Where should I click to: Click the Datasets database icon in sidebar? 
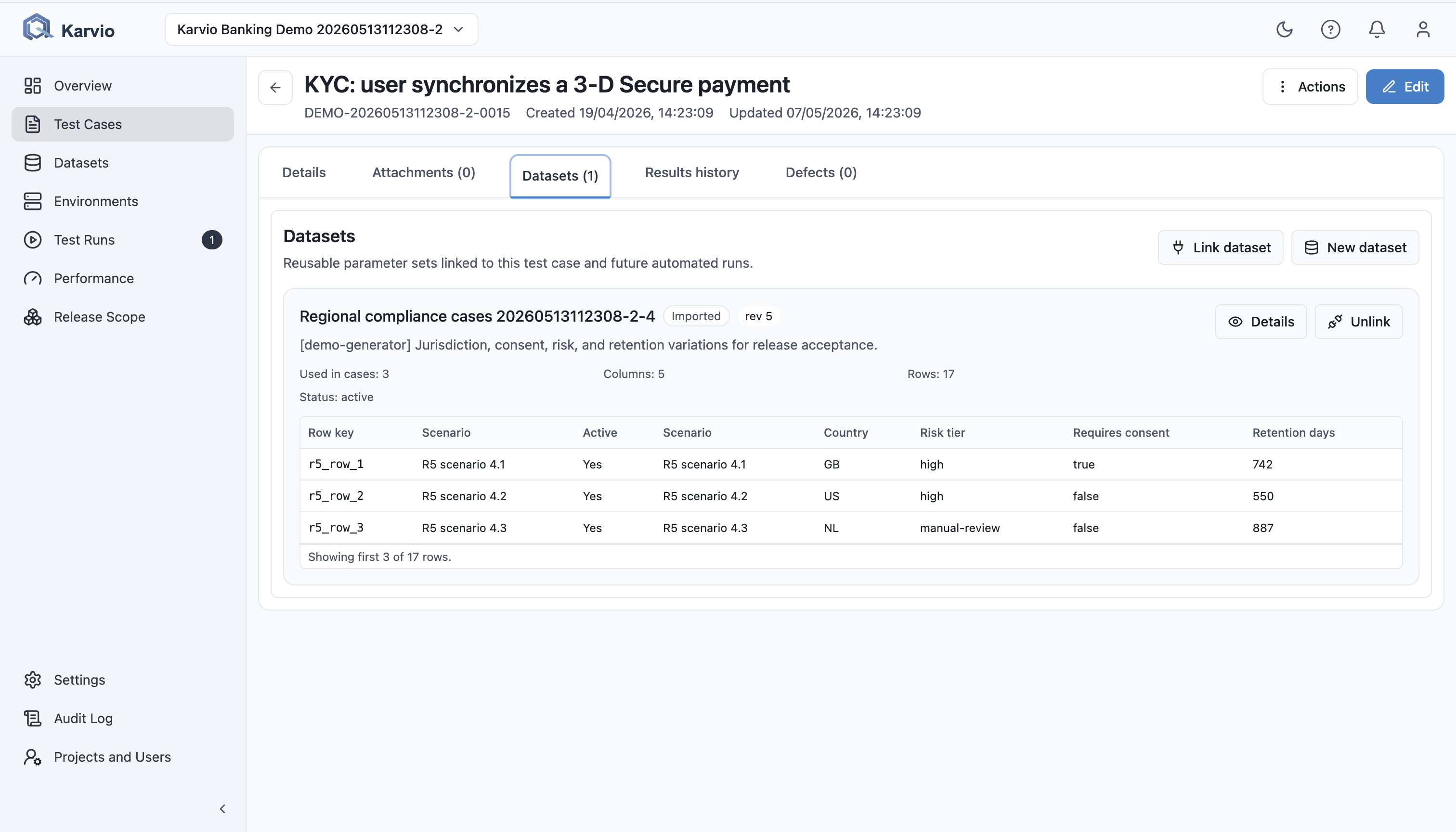pos(33,163)
